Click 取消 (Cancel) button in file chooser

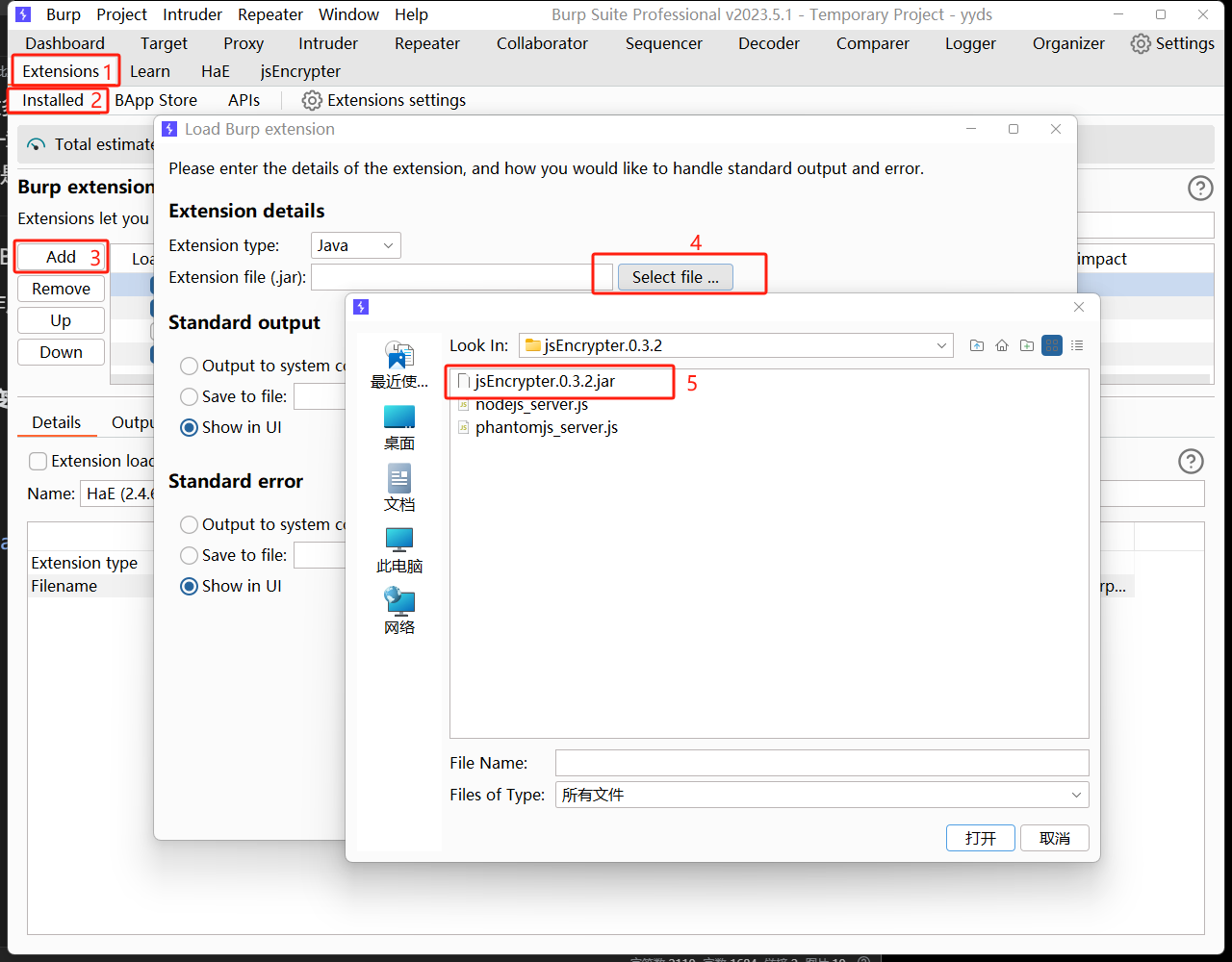[x=1055, y=838]
